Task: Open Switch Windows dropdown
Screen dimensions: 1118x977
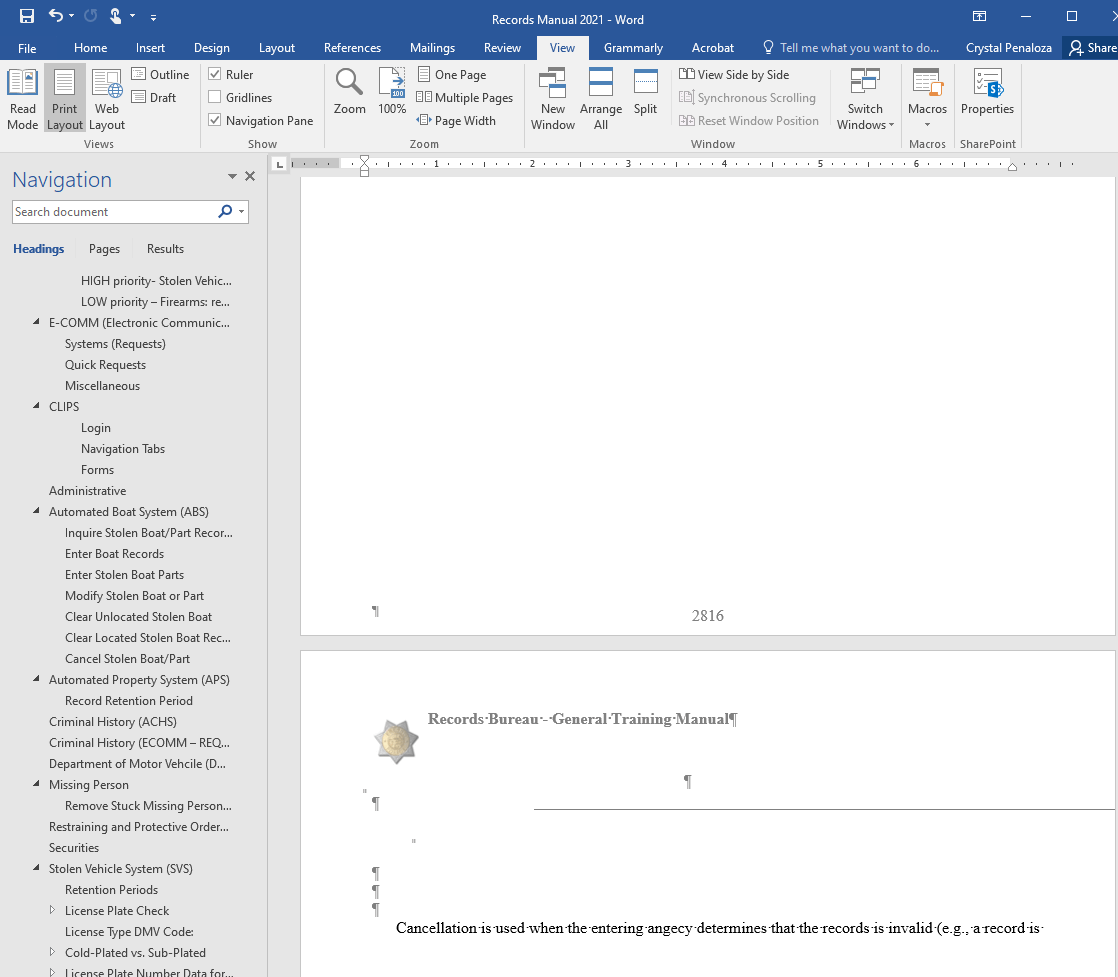Action: tap(865, 99)
